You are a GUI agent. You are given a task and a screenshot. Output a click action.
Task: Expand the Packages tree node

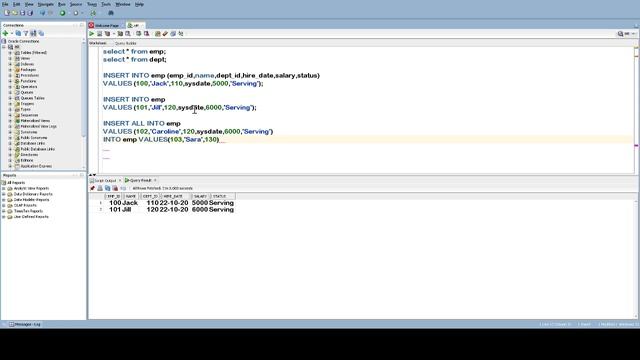[x=10, y=70]
